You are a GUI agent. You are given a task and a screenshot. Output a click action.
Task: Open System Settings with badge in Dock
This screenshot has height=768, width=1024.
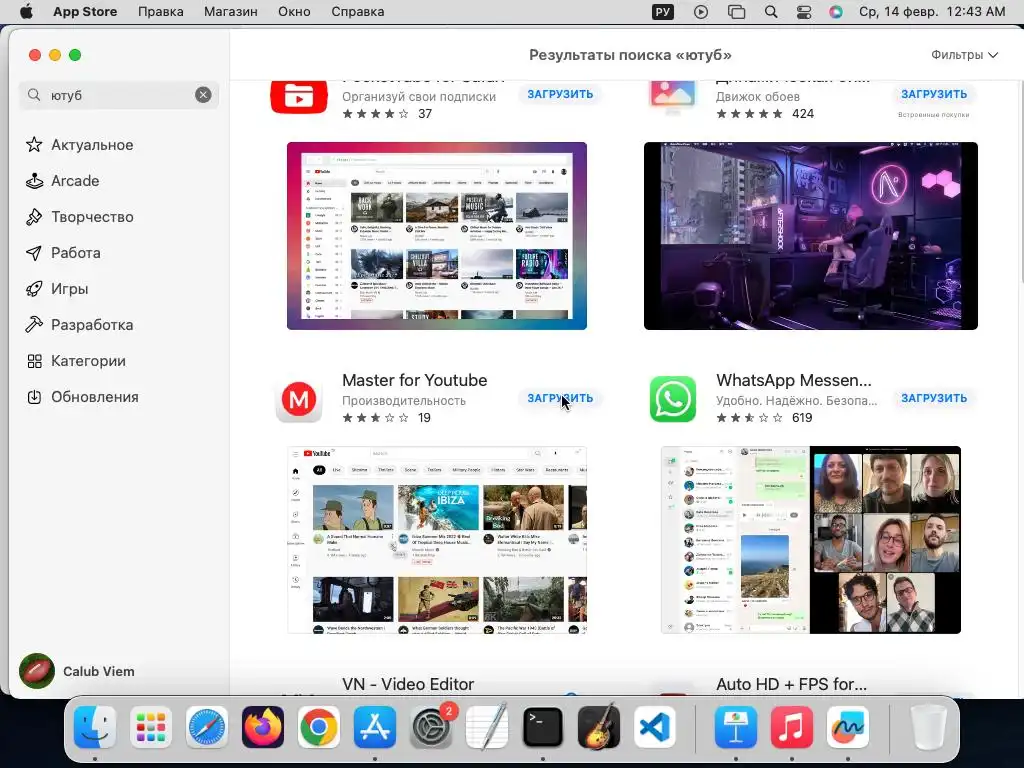click(432, 727)
